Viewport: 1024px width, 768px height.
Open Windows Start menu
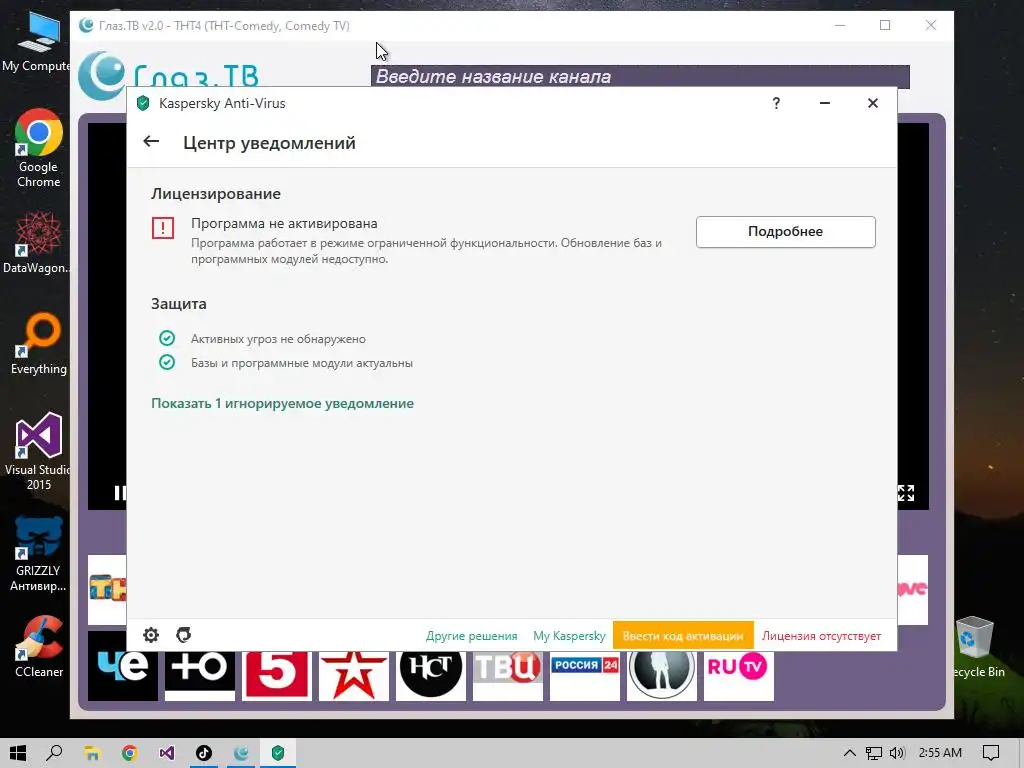pos(18,753)
